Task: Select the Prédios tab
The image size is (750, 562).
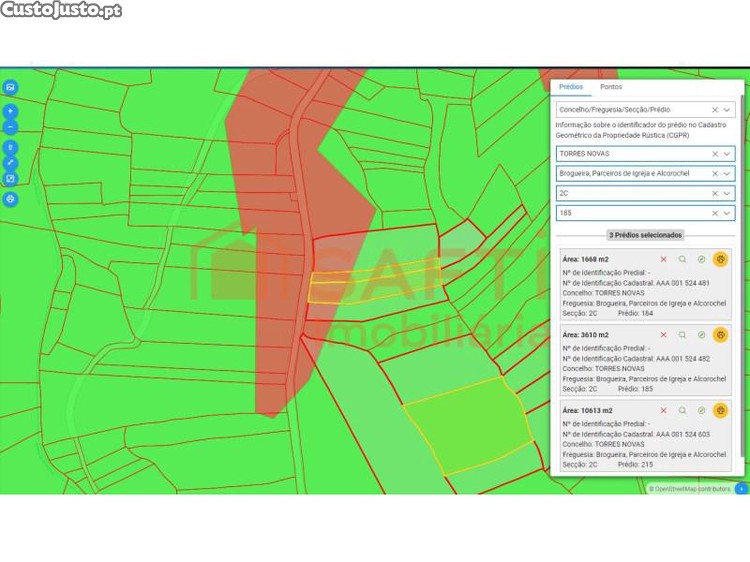Action: [571, 87]
